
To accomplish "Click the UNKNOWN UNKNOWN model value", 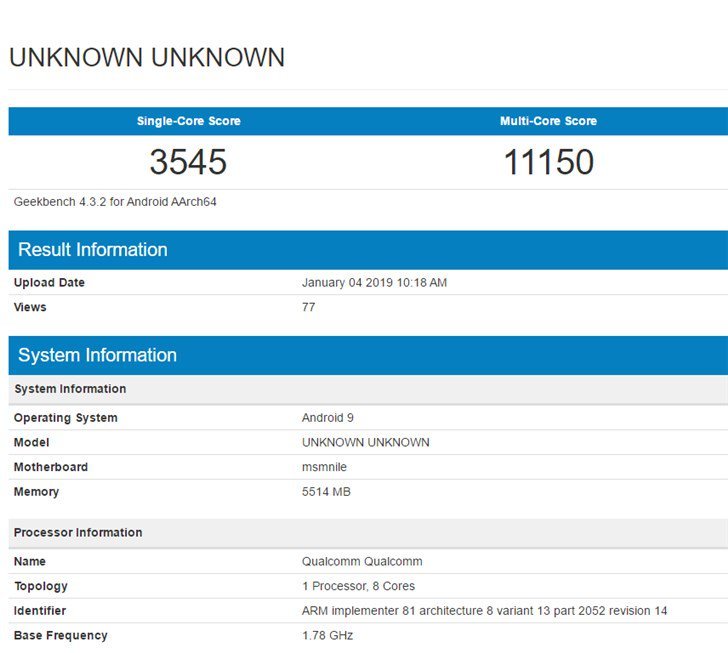I will pyautogui.click(x=365, y=442).
